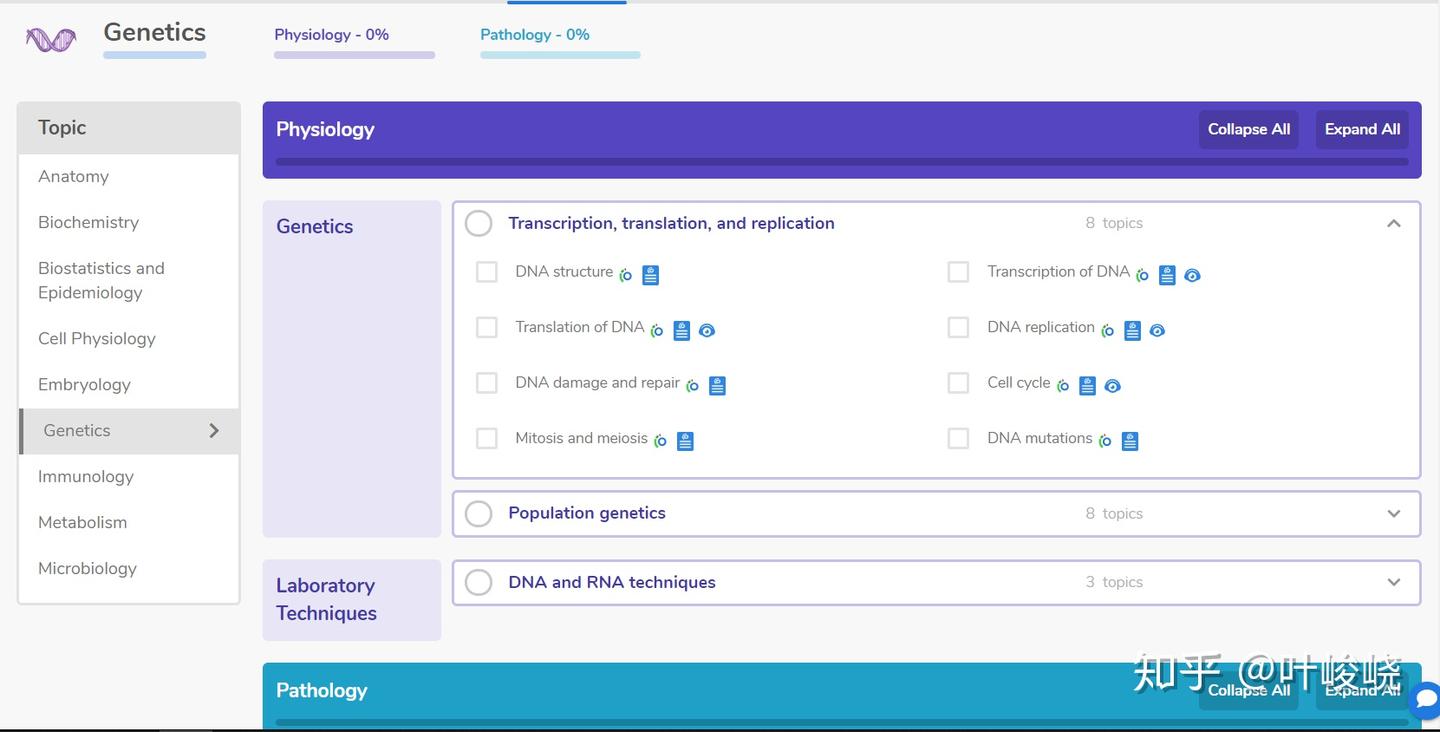Click the eye icon next to Transcription of DNA
This screenshot has width=1440, height=732.
tap(1192, 275)
